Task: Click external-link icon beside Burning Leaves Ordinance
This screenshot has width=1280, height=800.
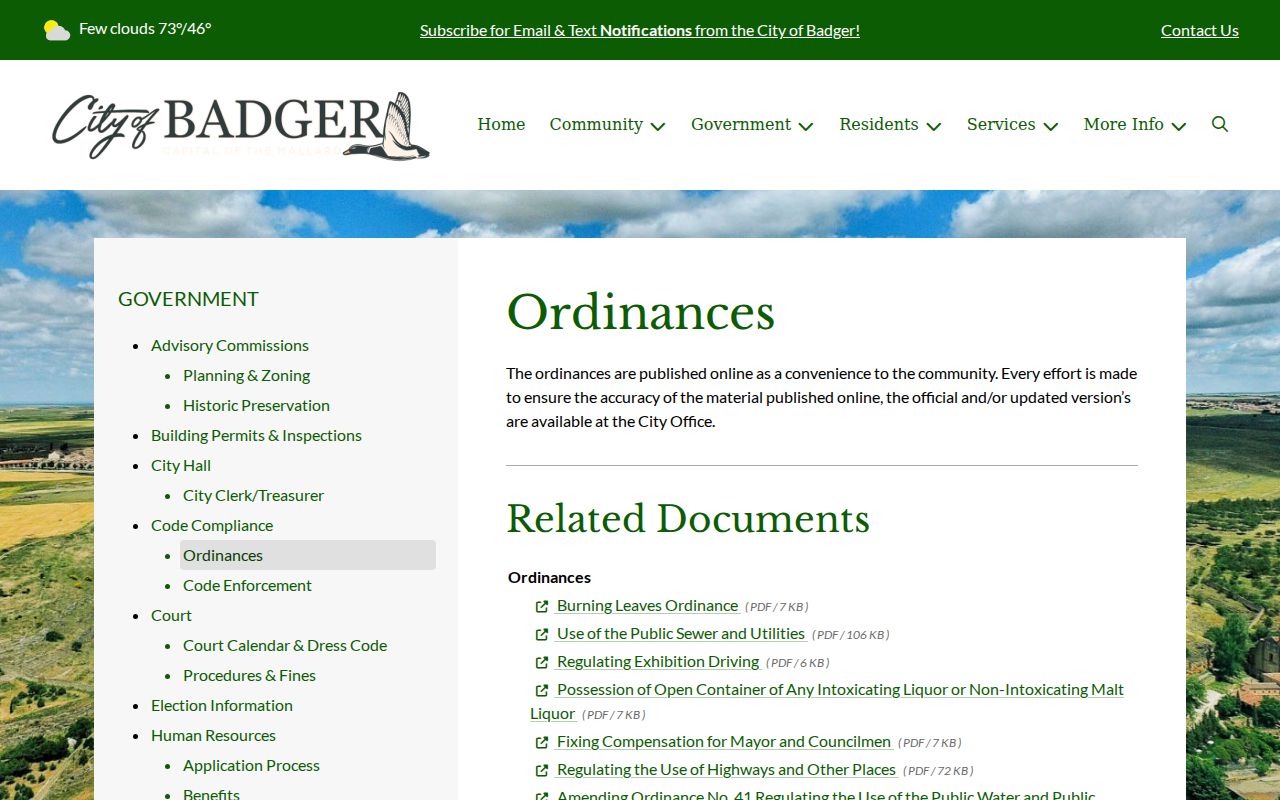Action: click(x=542, y=606)
